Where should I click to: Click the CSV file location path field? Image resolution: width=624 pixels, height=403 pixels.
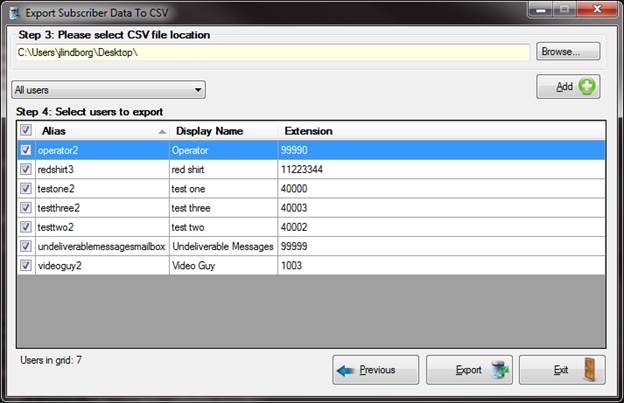(x=273, y=52)
